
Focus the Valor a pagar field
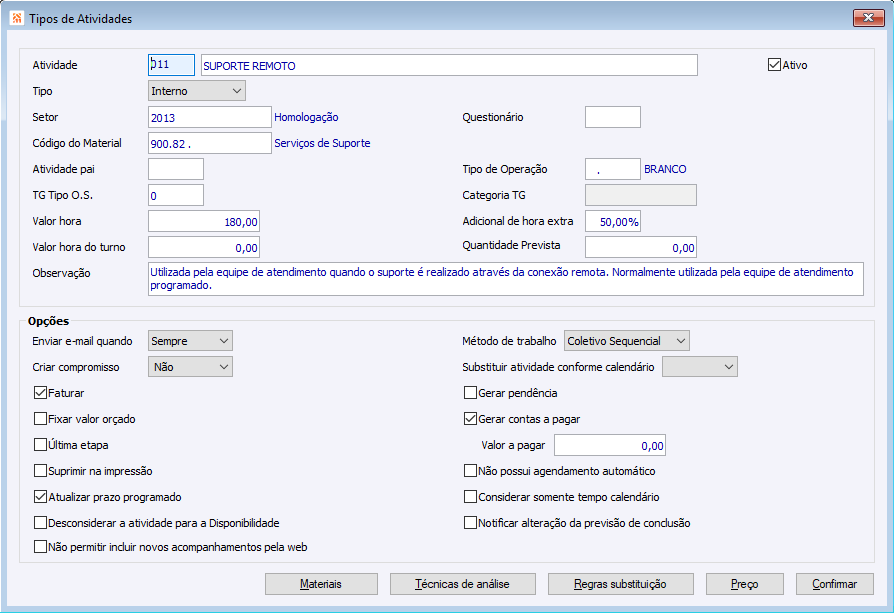click(610, 445)
